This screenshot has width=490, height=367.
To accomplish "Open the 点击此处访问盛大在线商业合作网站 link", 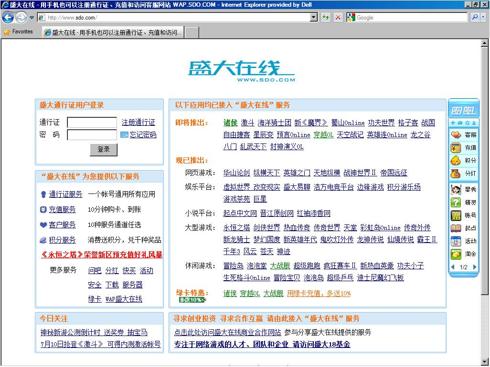I will coord(228,332).
